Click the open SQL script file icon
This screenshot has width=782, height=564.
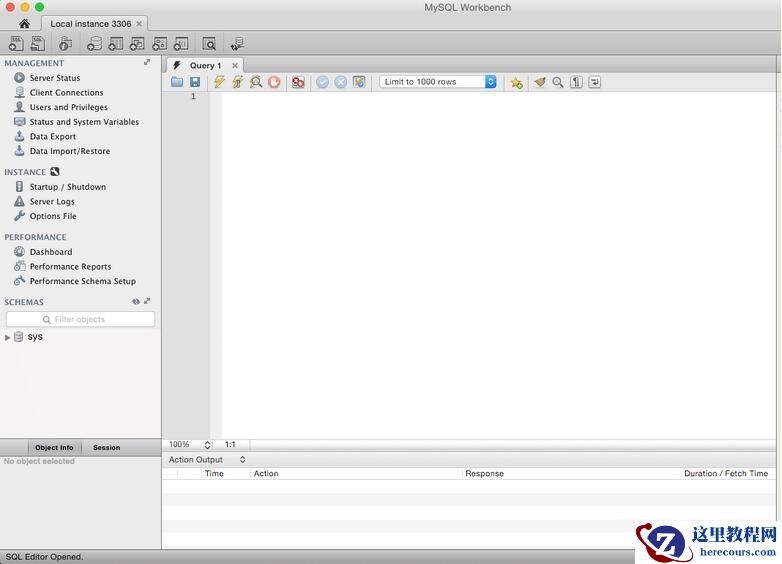(38, 44)
